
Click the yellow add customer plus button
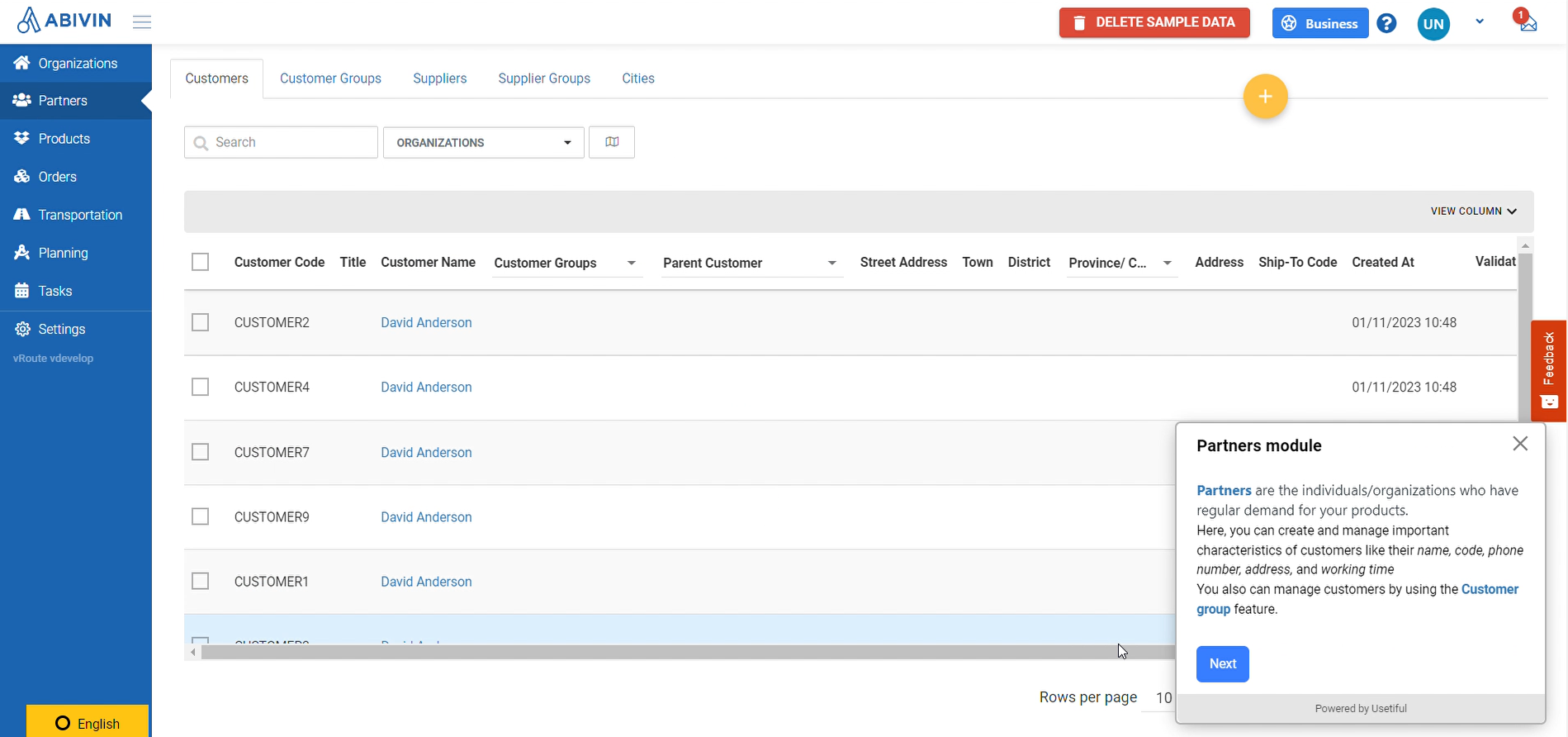coord(1265,97)
